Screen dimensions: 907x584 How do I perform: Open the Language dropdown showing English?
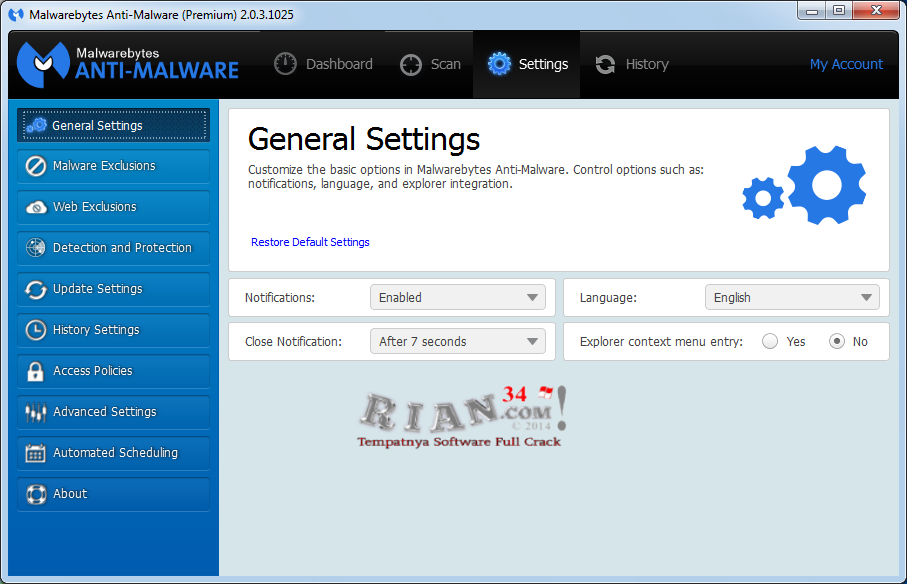pyautogui.click(x=791, y=296)
